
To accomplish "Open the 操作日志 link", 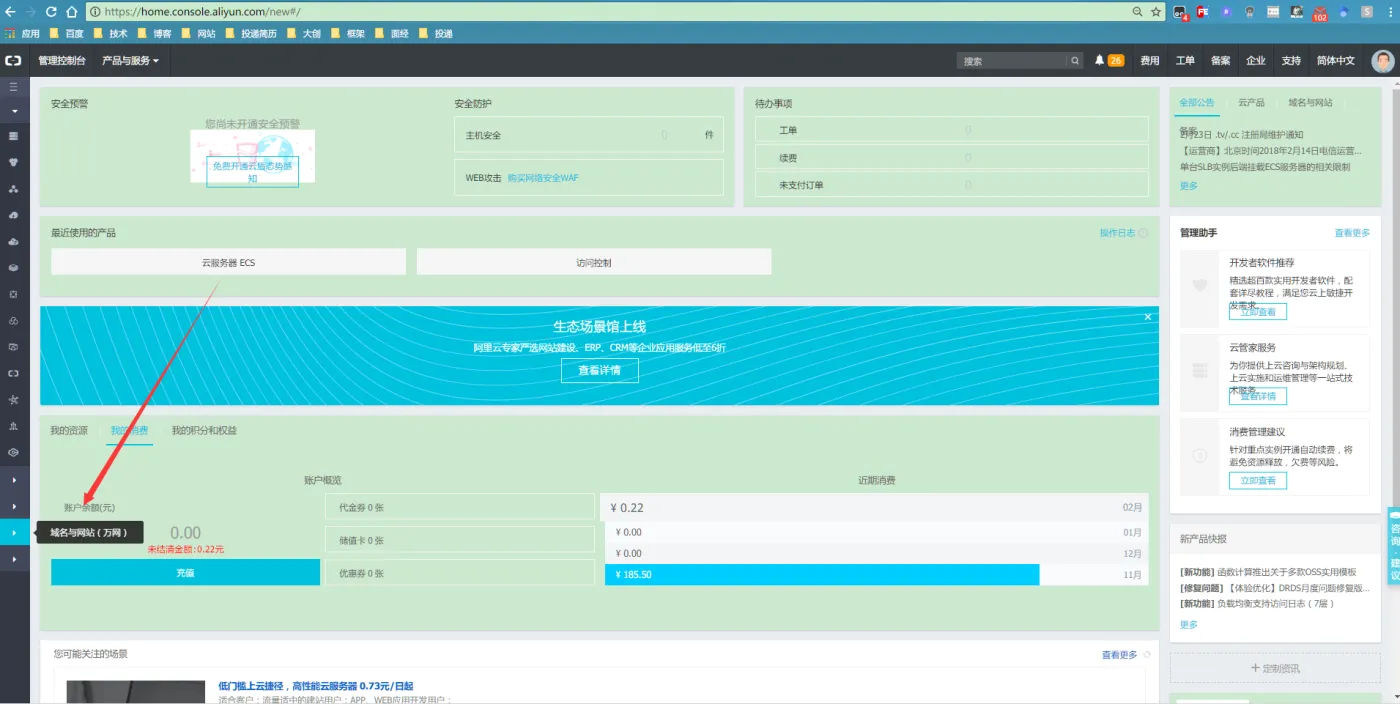I will [x=1117, y=233].
